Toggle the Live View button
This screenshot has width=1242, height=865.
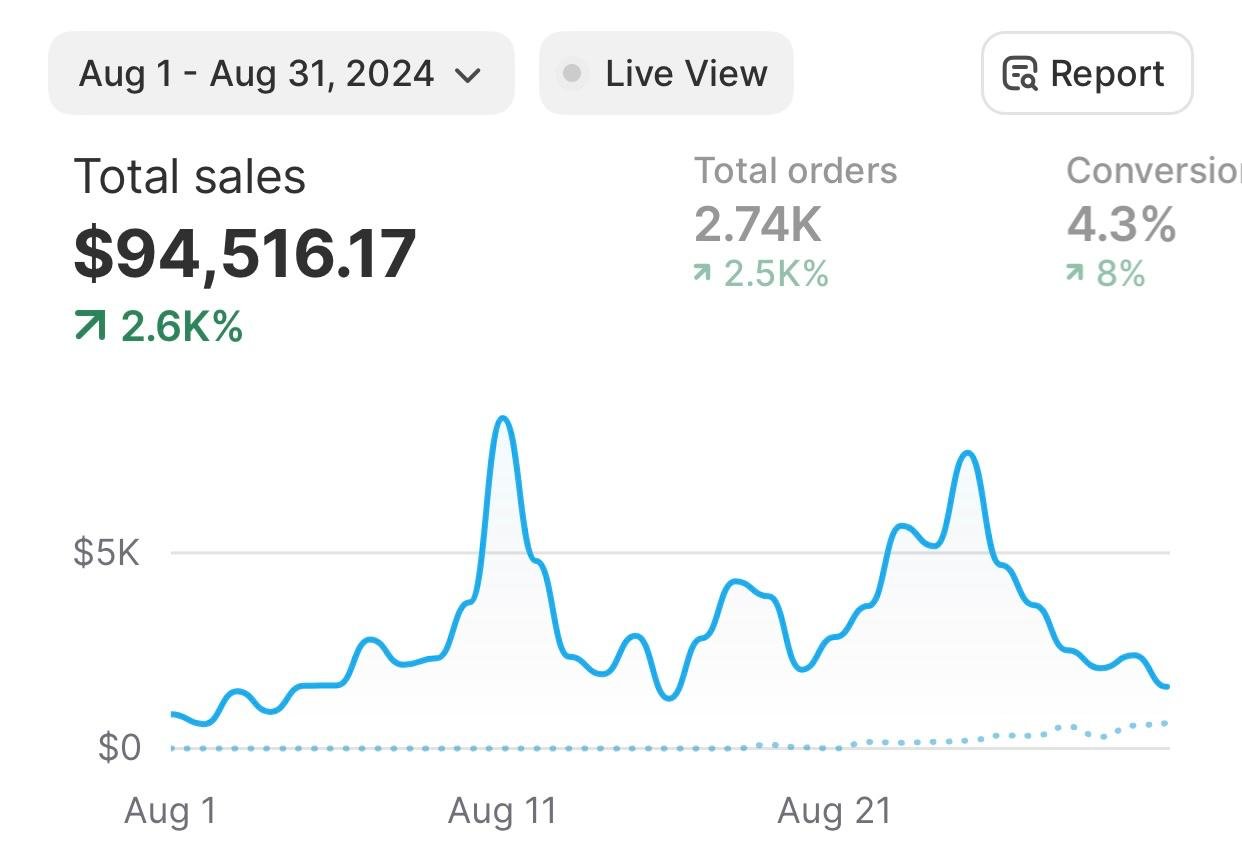coord(666,73)
